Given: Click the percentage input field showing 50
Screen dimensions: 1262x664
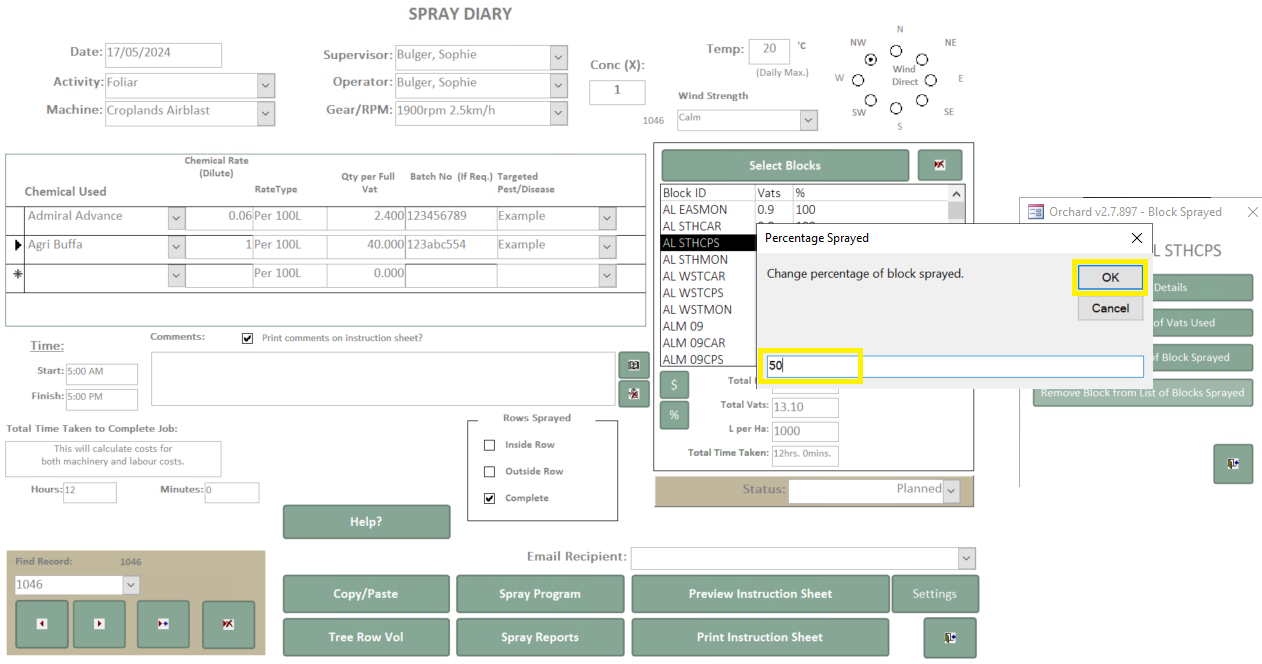Looking at the screenshot, I should pos(955,366).
